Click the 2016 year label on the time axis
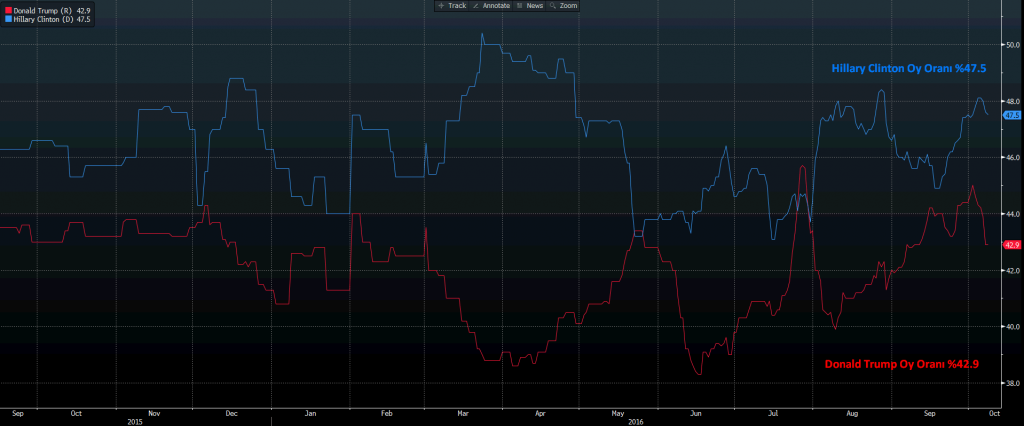This screenshot has height=426, width=1024. (635, 422)
